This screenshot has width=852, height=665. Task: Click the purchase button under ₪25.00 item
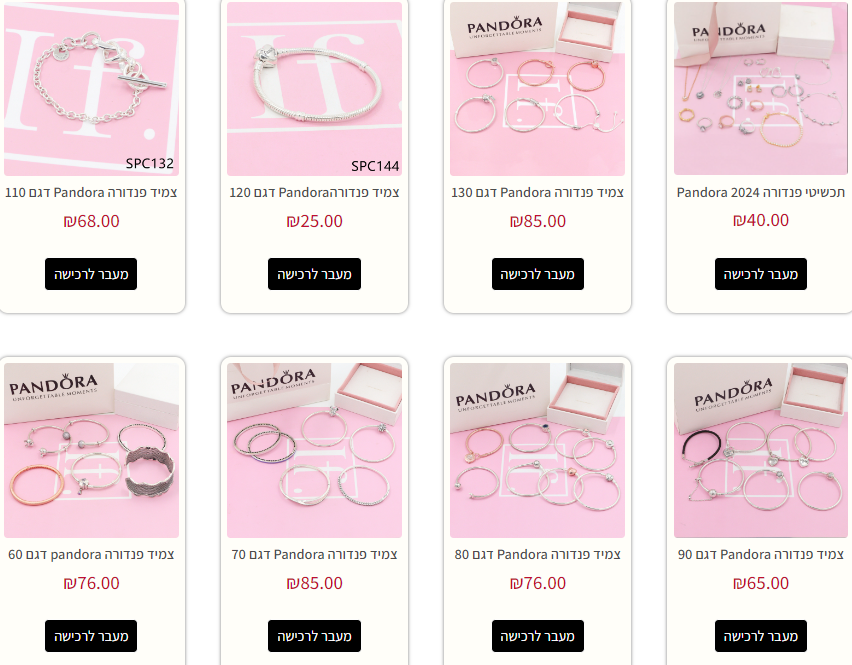point(314,274)
